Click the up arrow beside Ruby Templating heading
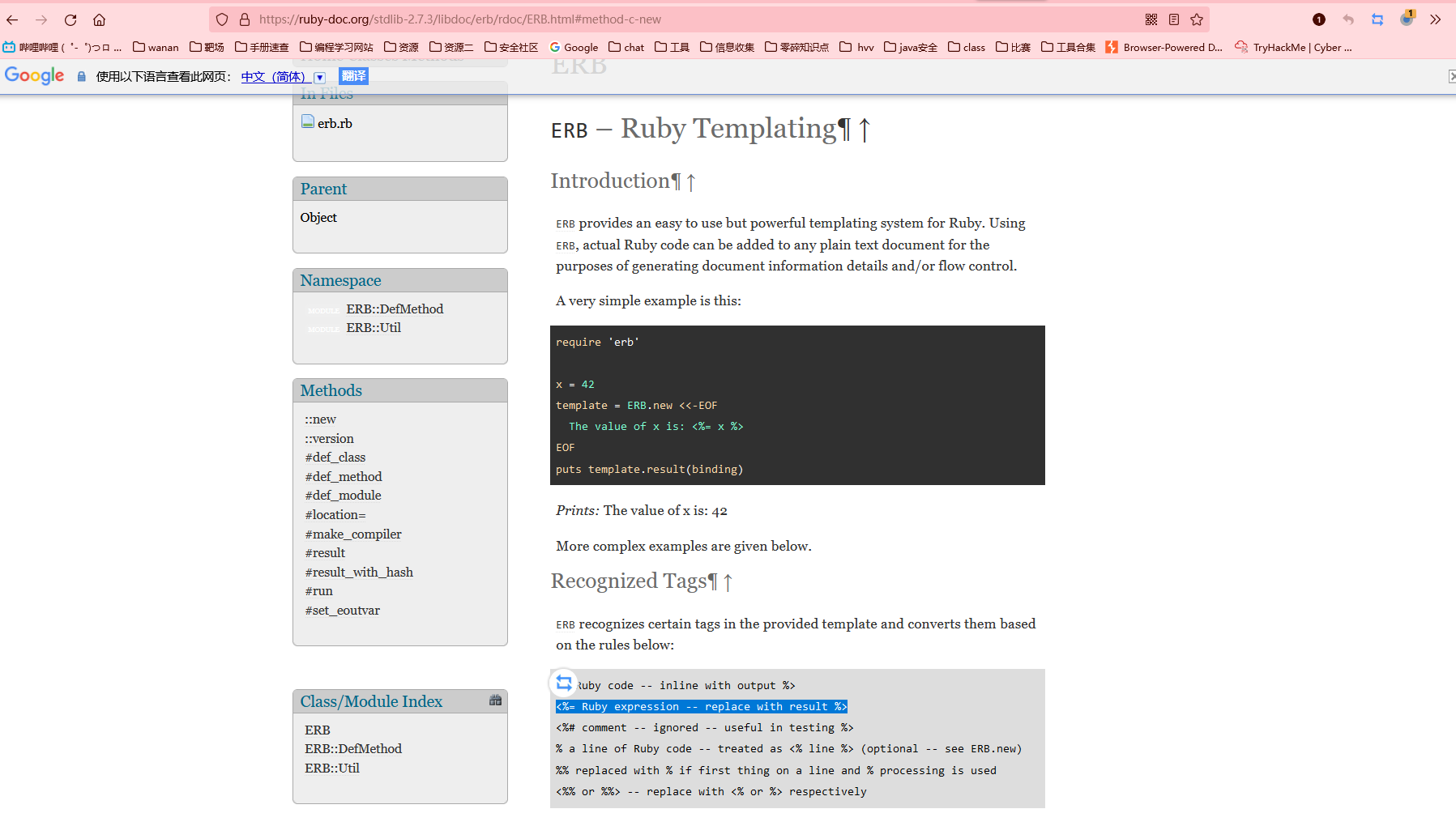Image resolution: width=1456 pixels, height=826 pixels. tap(865, 130)
